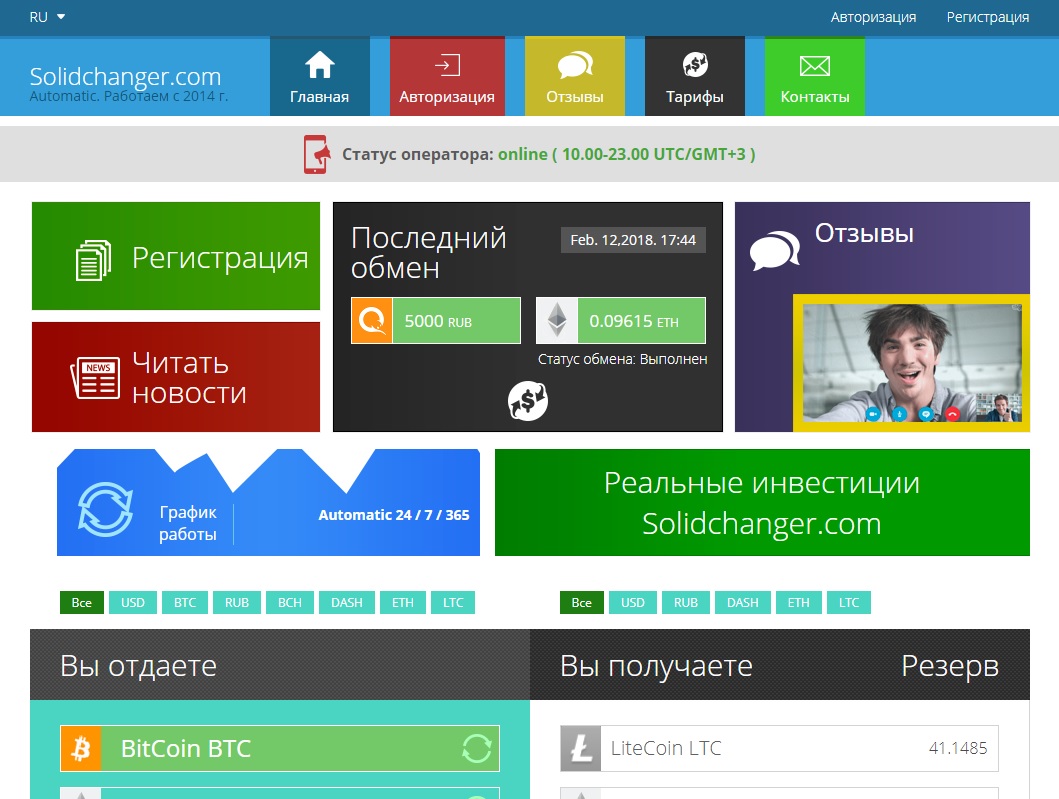Select left Все currency filter

82,602
